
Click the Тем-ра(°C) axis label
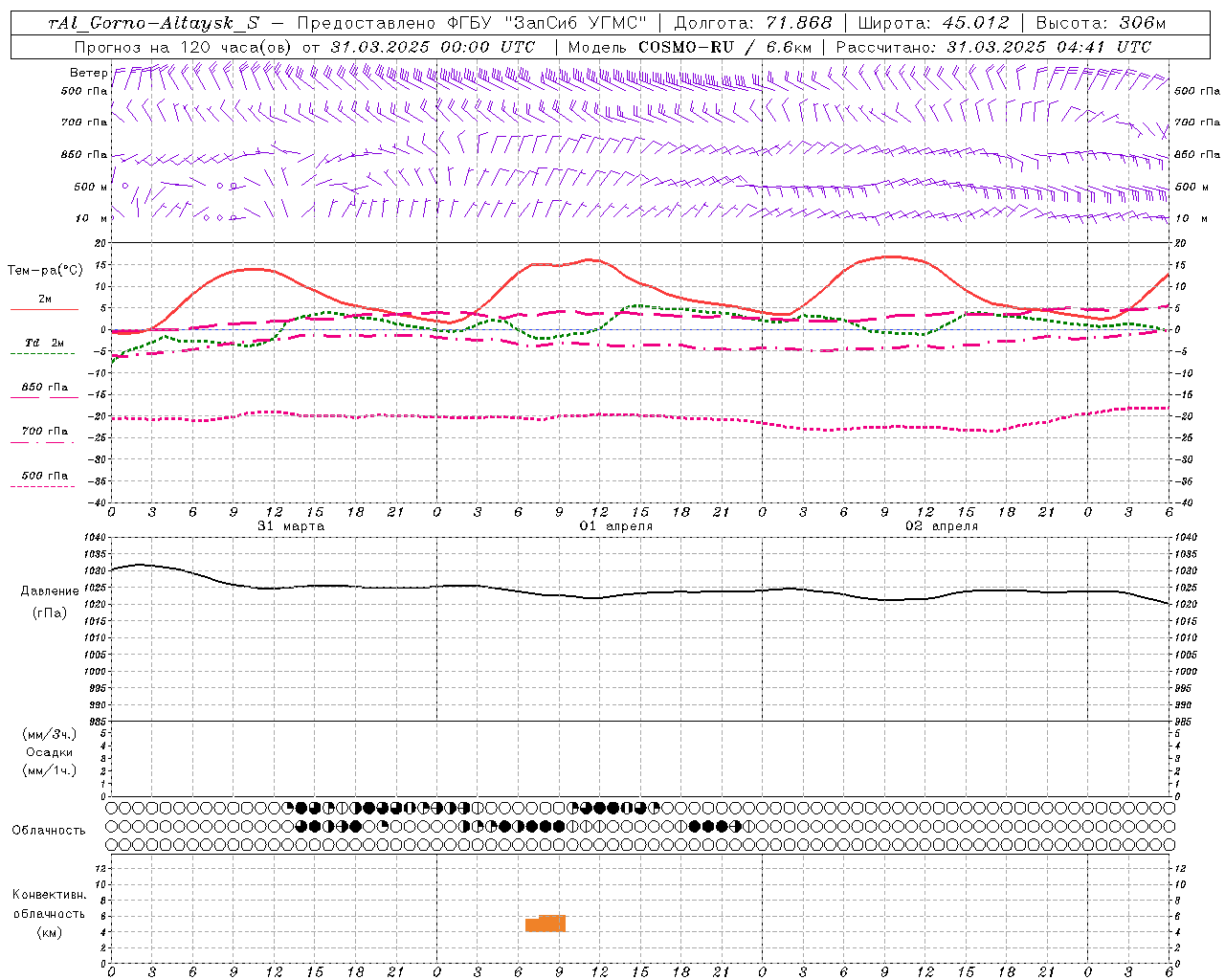point(45,271)
